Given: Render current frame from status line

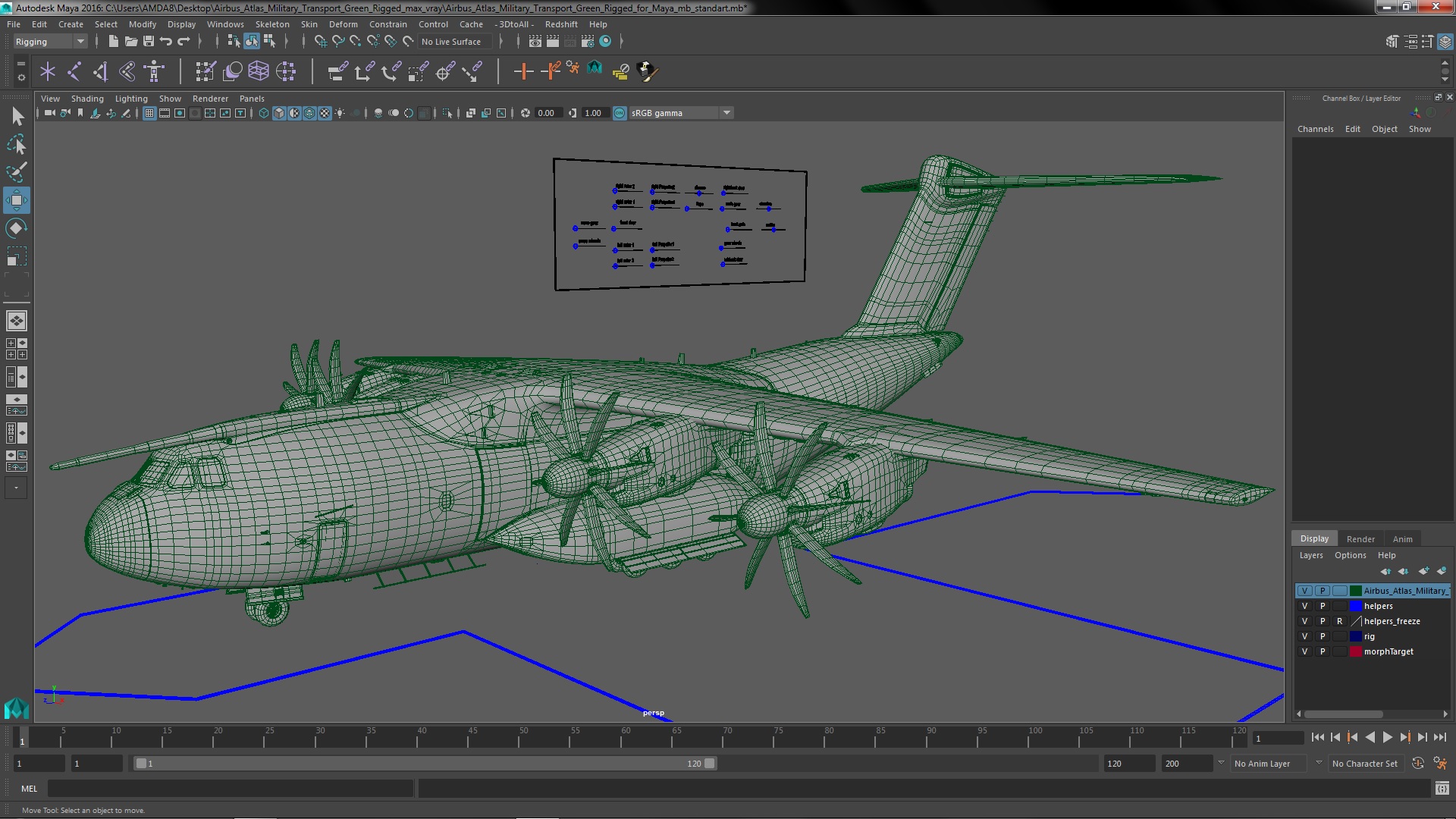Looking at the screenshot, I should [x=553, y=41].
